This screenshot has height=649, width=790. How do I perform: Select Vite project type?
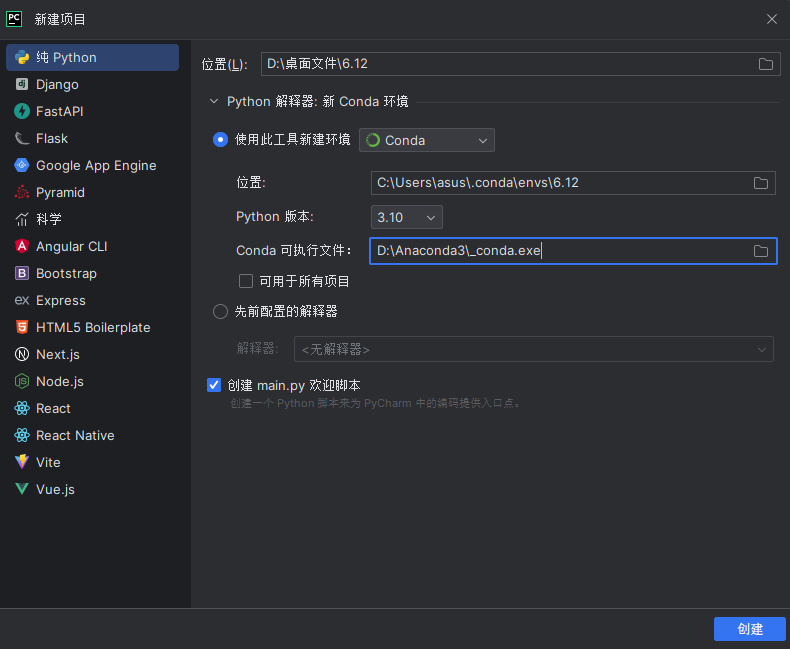pos(92,462)
